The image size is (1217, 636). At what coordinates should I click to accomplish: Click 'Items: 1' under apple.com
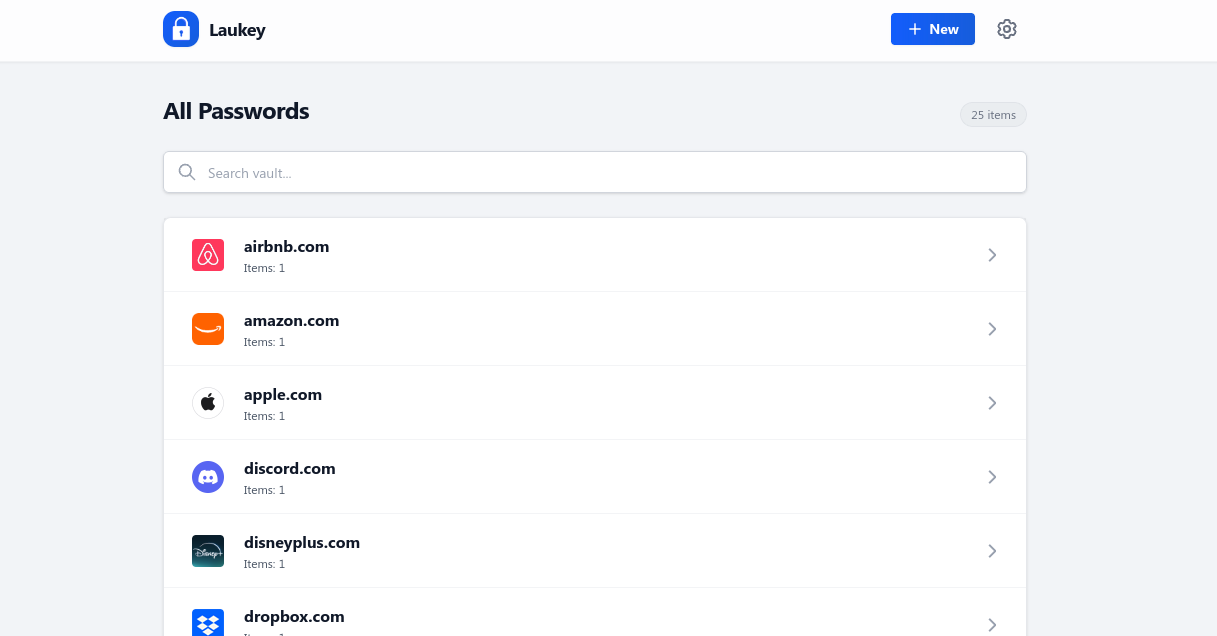(264, 416)
